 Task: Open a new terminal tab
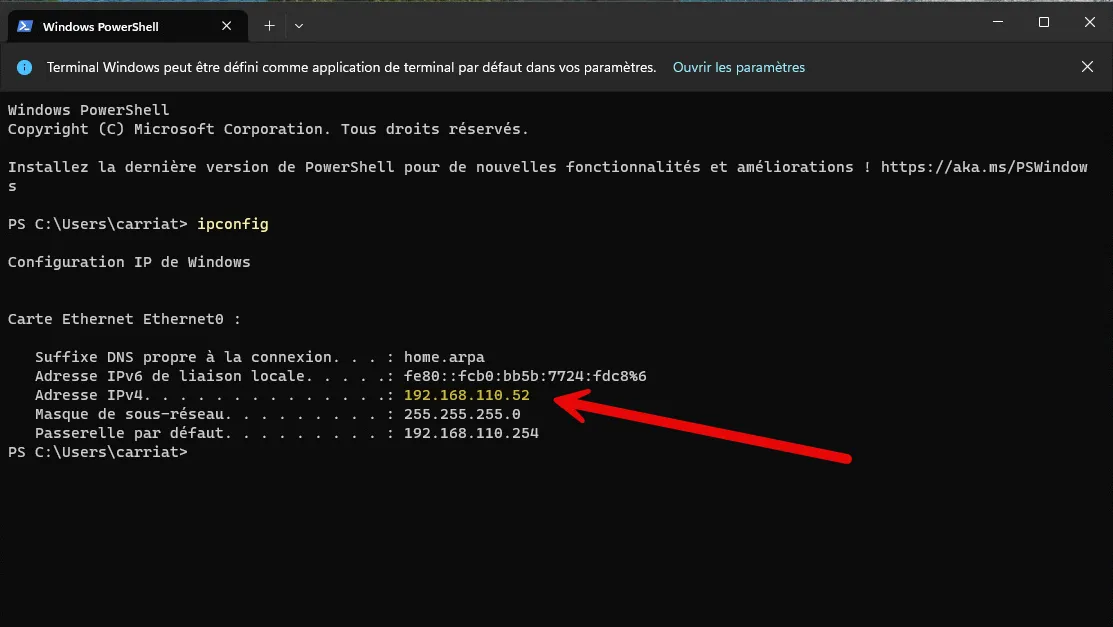[269, 26]
